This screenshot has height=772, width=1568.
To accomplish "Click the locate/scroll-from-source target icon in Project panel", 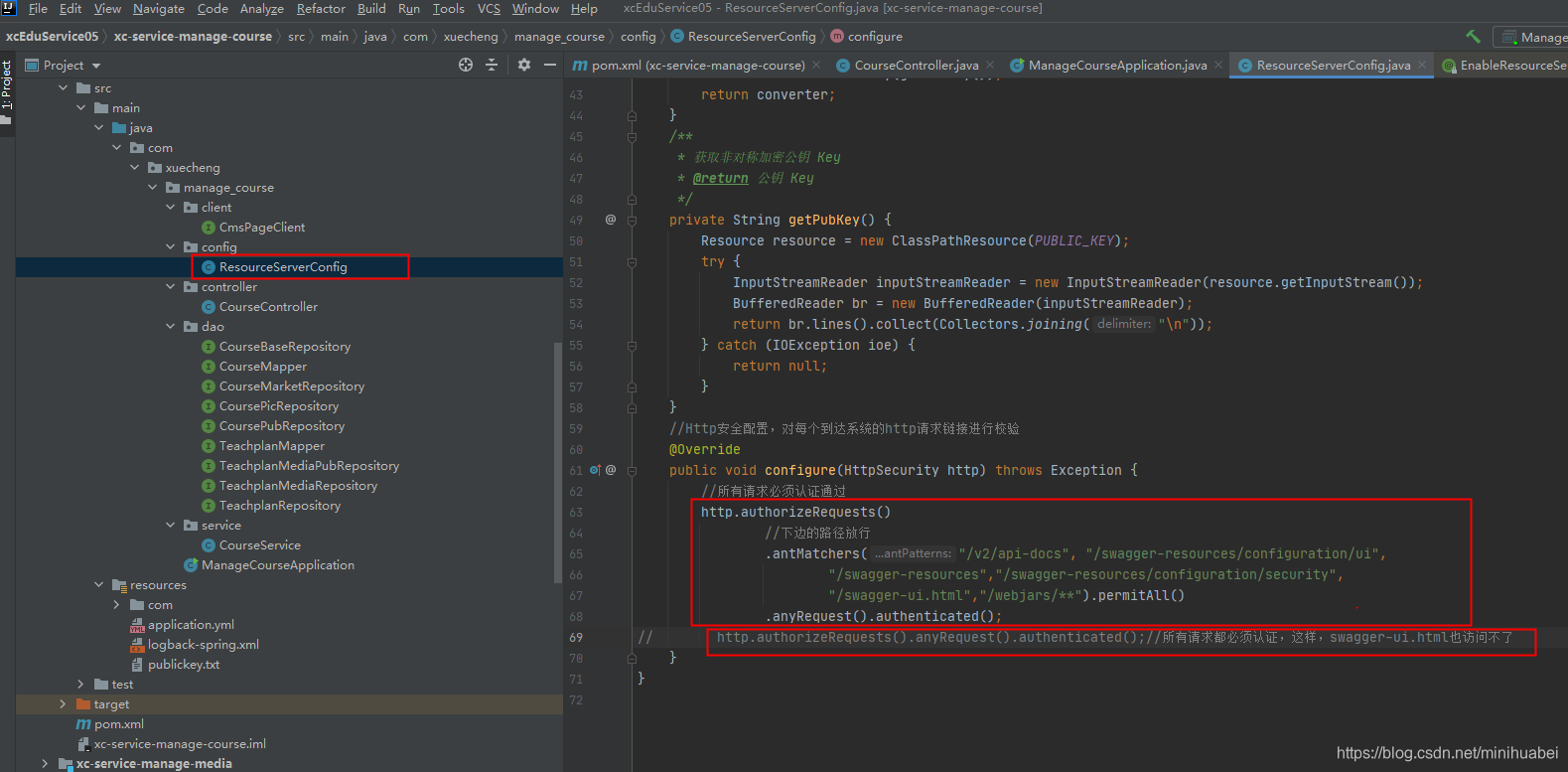I will 466,65.
